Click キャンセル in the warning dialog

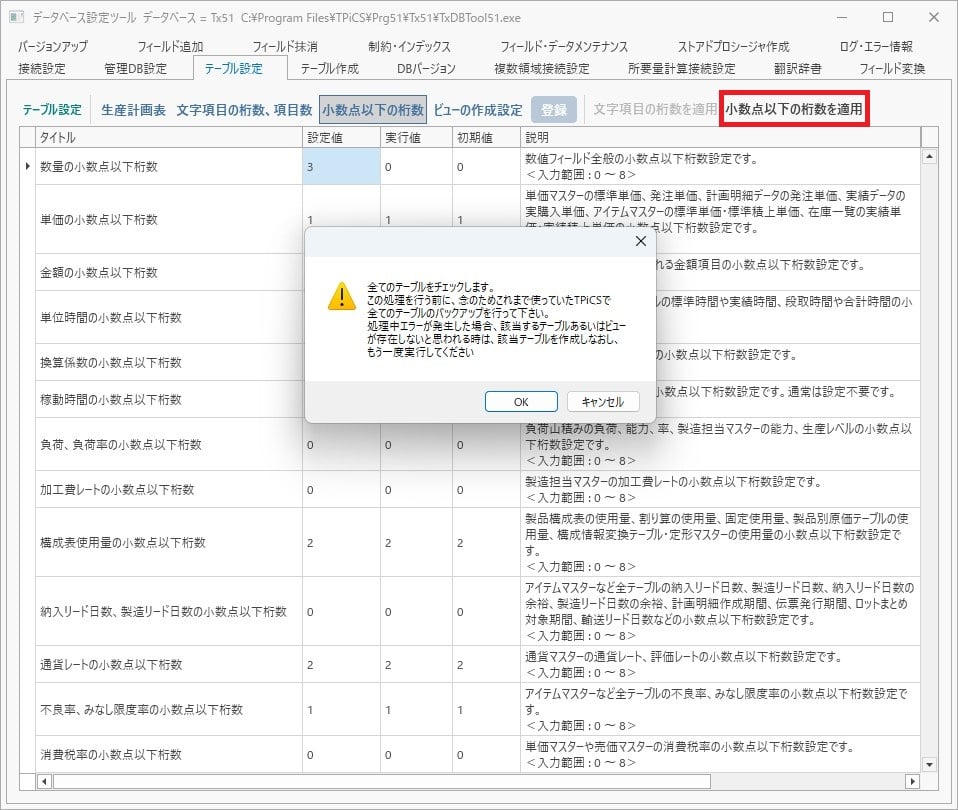click(602, 401)
